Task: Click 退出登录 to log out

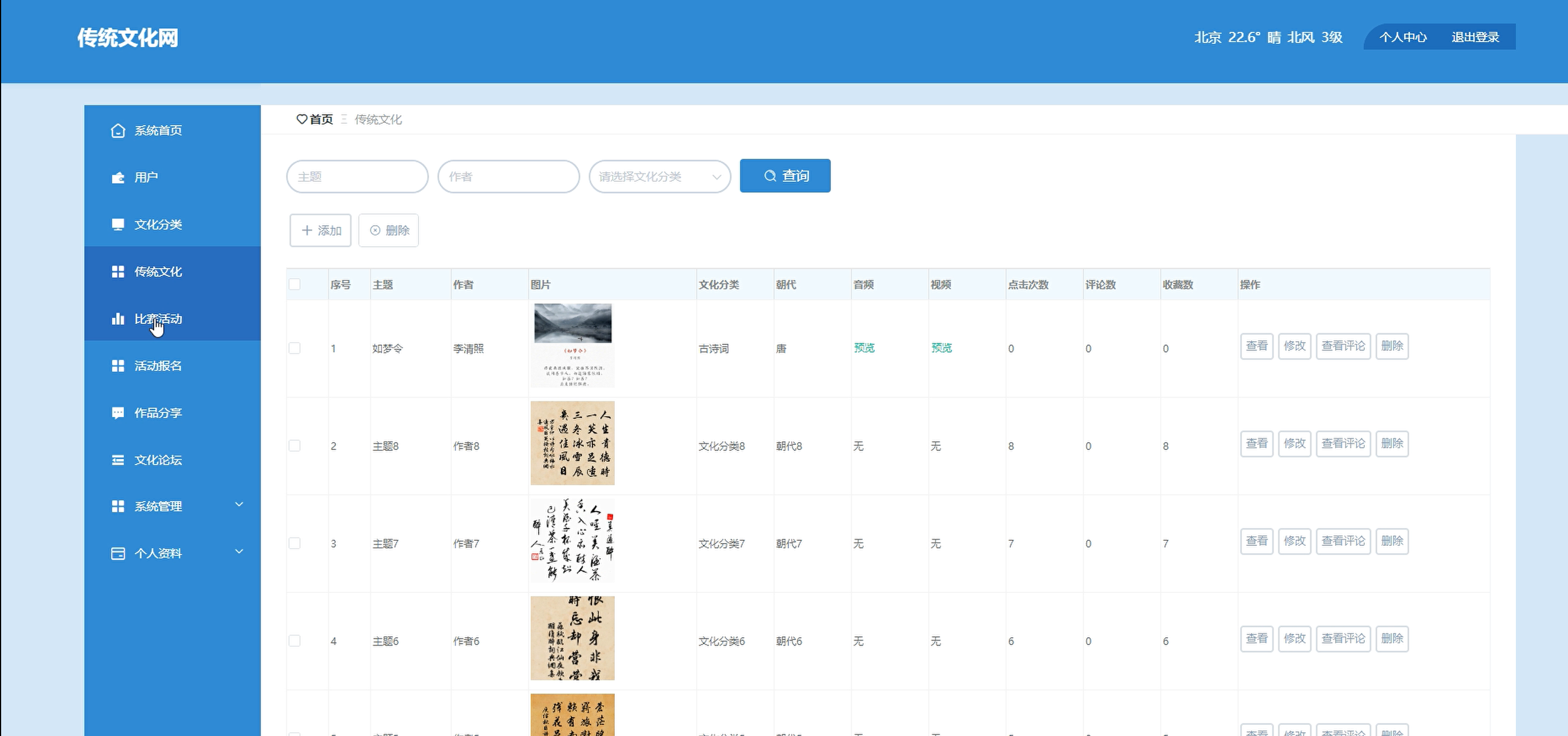Action: 1475,37
